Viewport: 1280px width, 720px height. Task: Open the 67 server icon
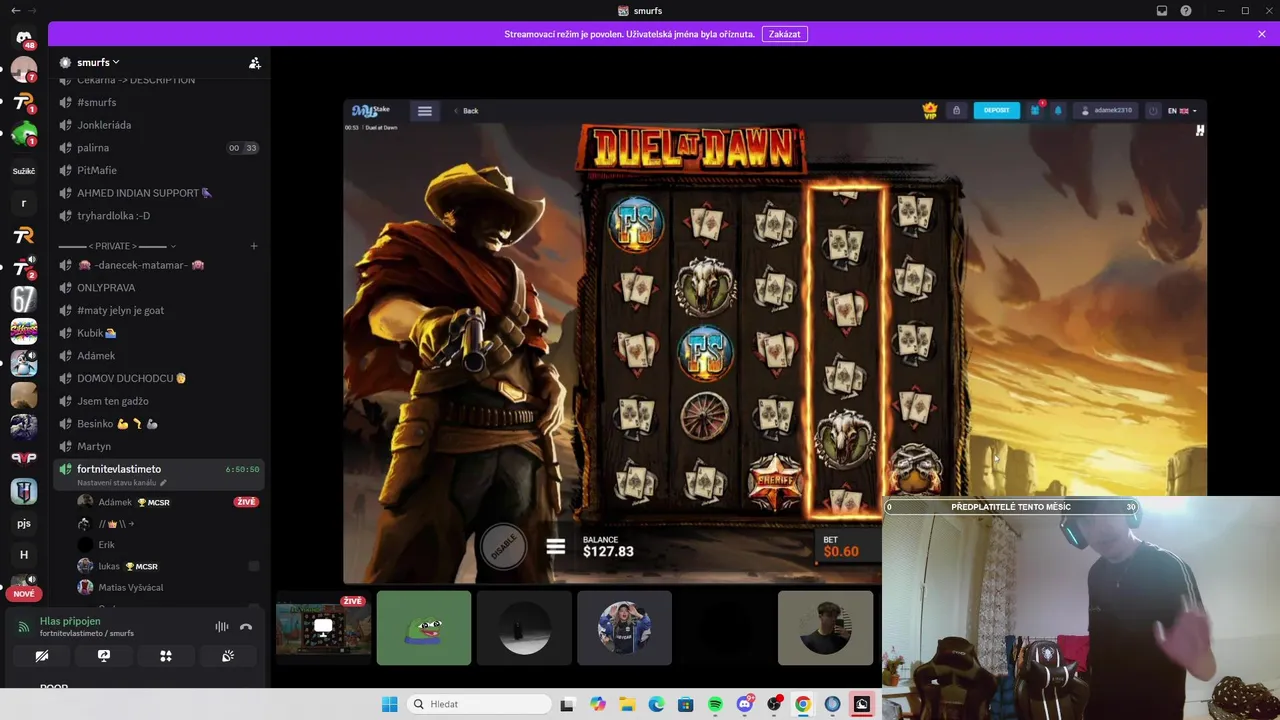click(x=24, y=299)
